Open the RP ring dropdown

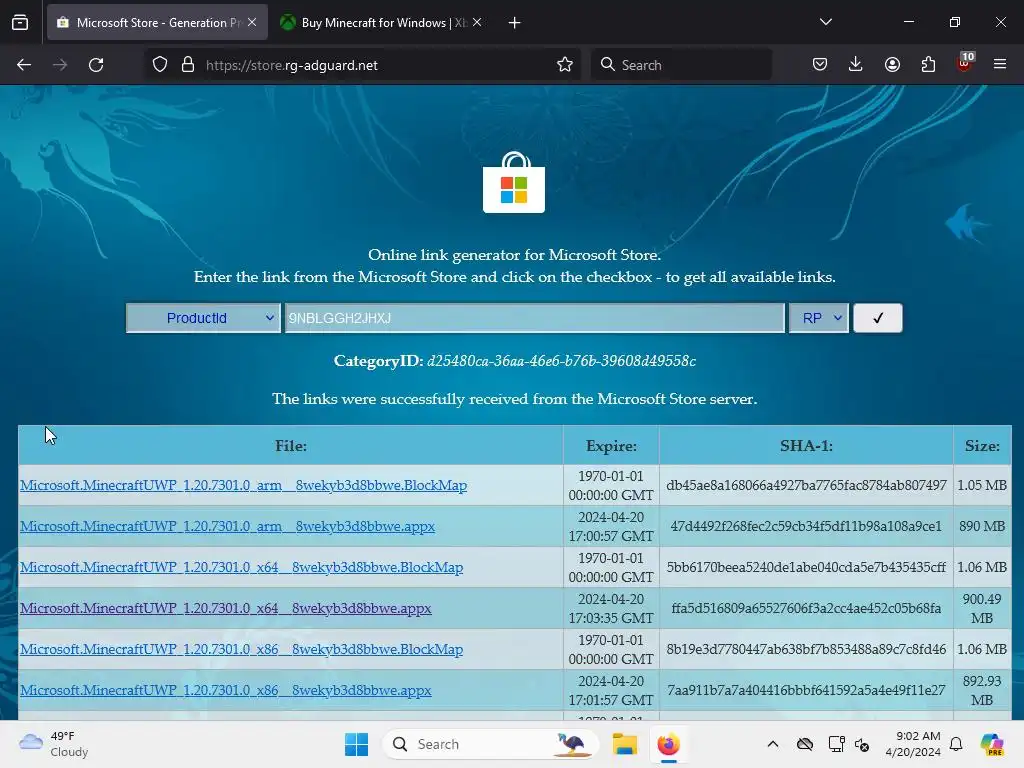819,318
